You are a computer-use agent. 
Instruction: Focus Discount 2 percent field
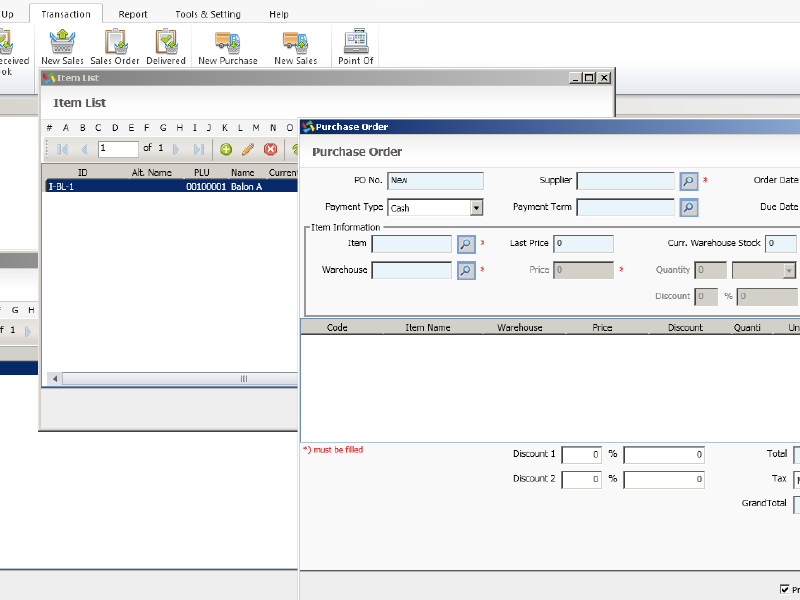pos(581,480)
